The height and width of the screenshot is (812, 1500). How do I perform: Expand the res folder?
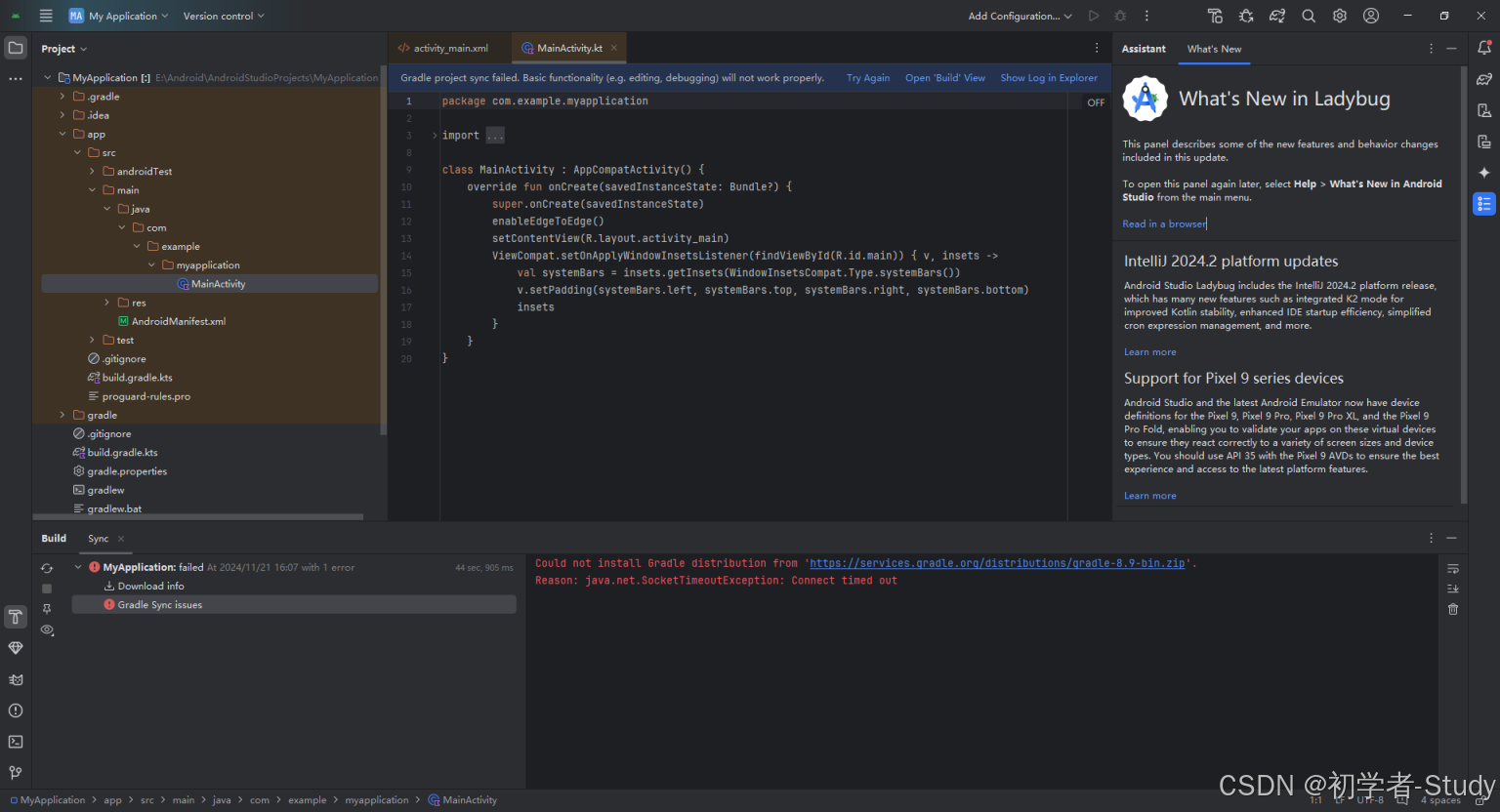coord(107,303)
